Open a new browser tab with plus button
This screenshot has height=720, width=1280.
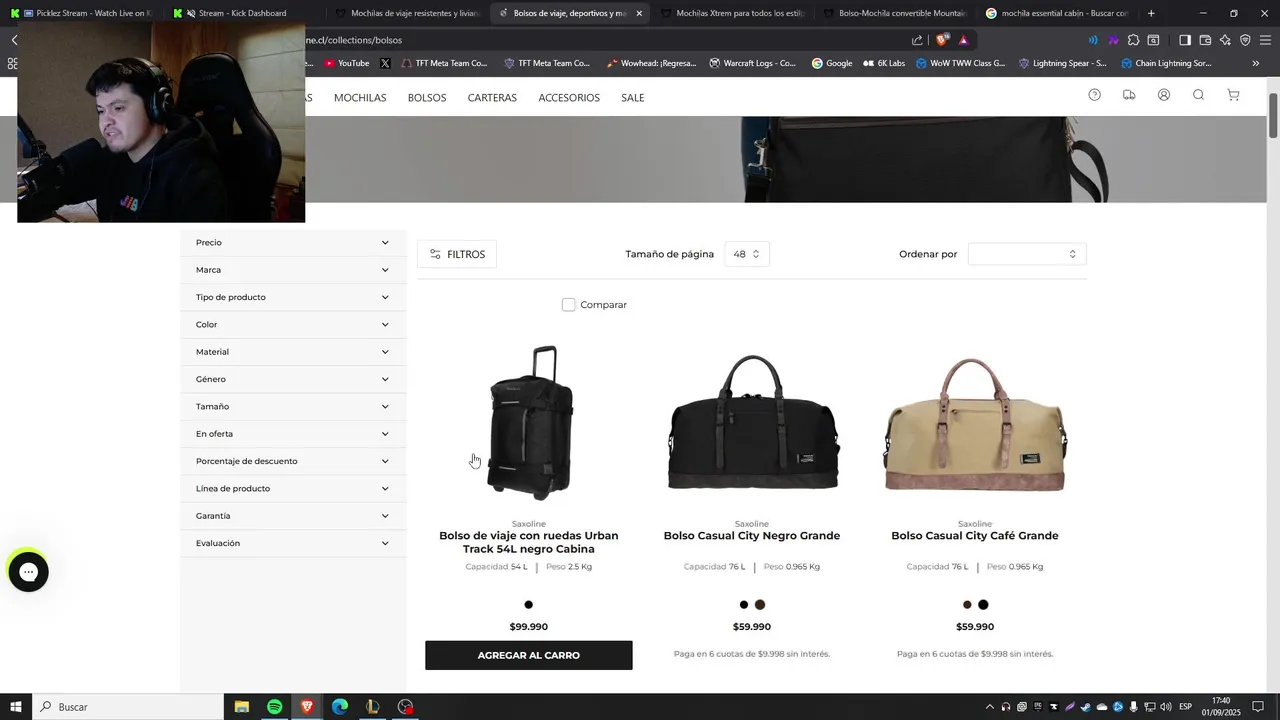point(1151,13)
